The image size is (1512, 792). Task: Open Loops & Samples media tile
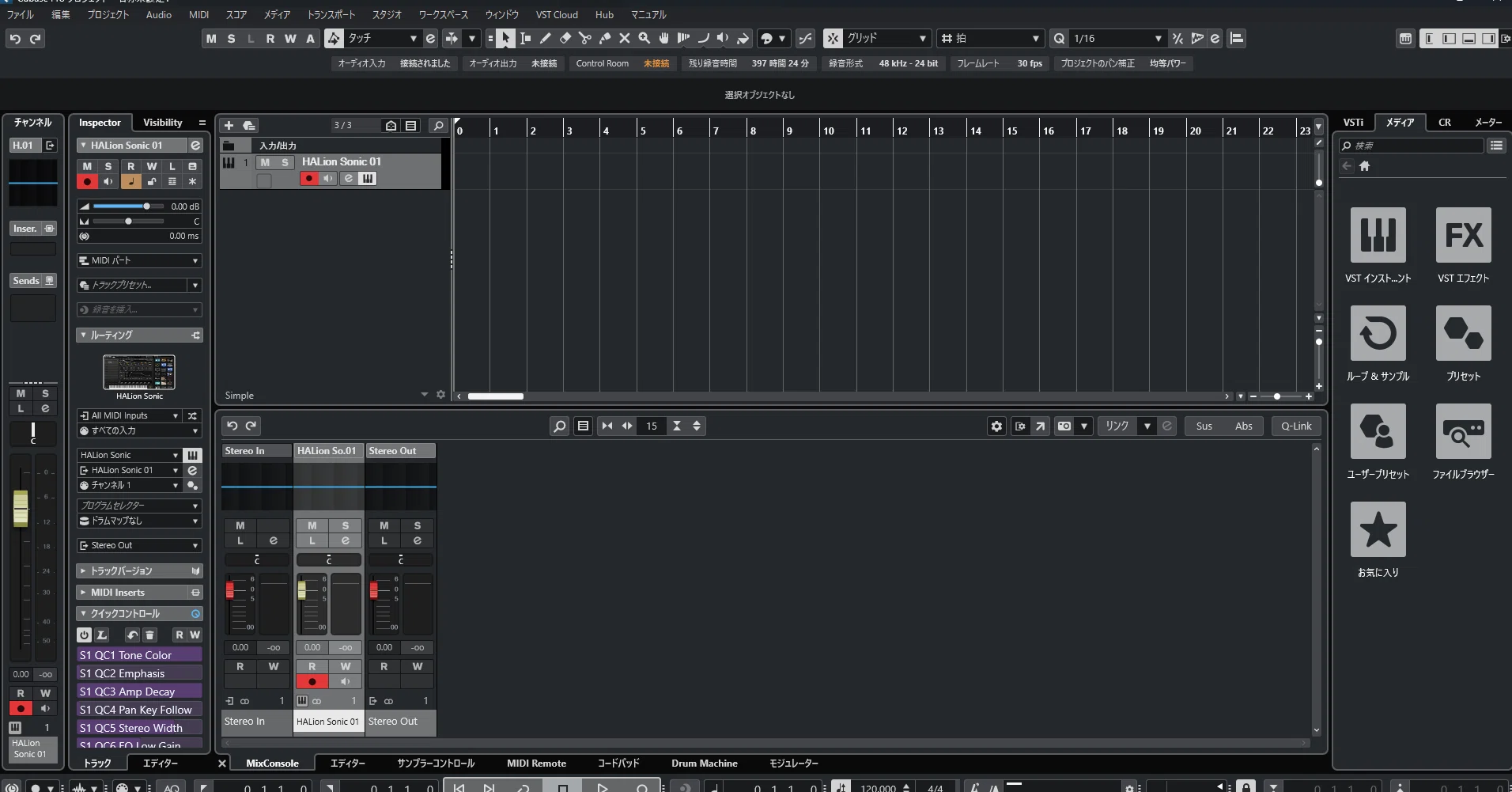[1378, 343]
